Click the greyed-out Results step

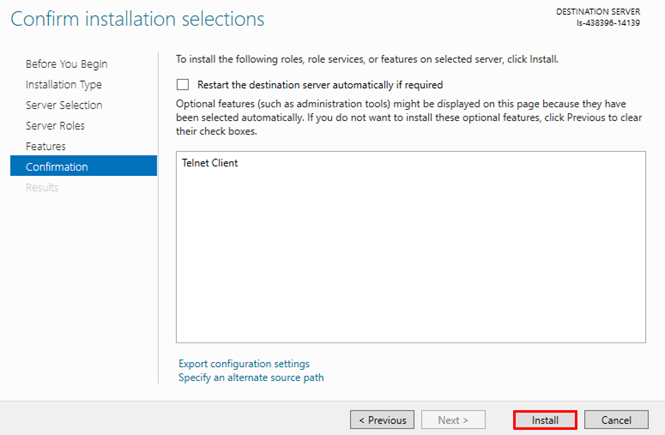pos(42,188)
